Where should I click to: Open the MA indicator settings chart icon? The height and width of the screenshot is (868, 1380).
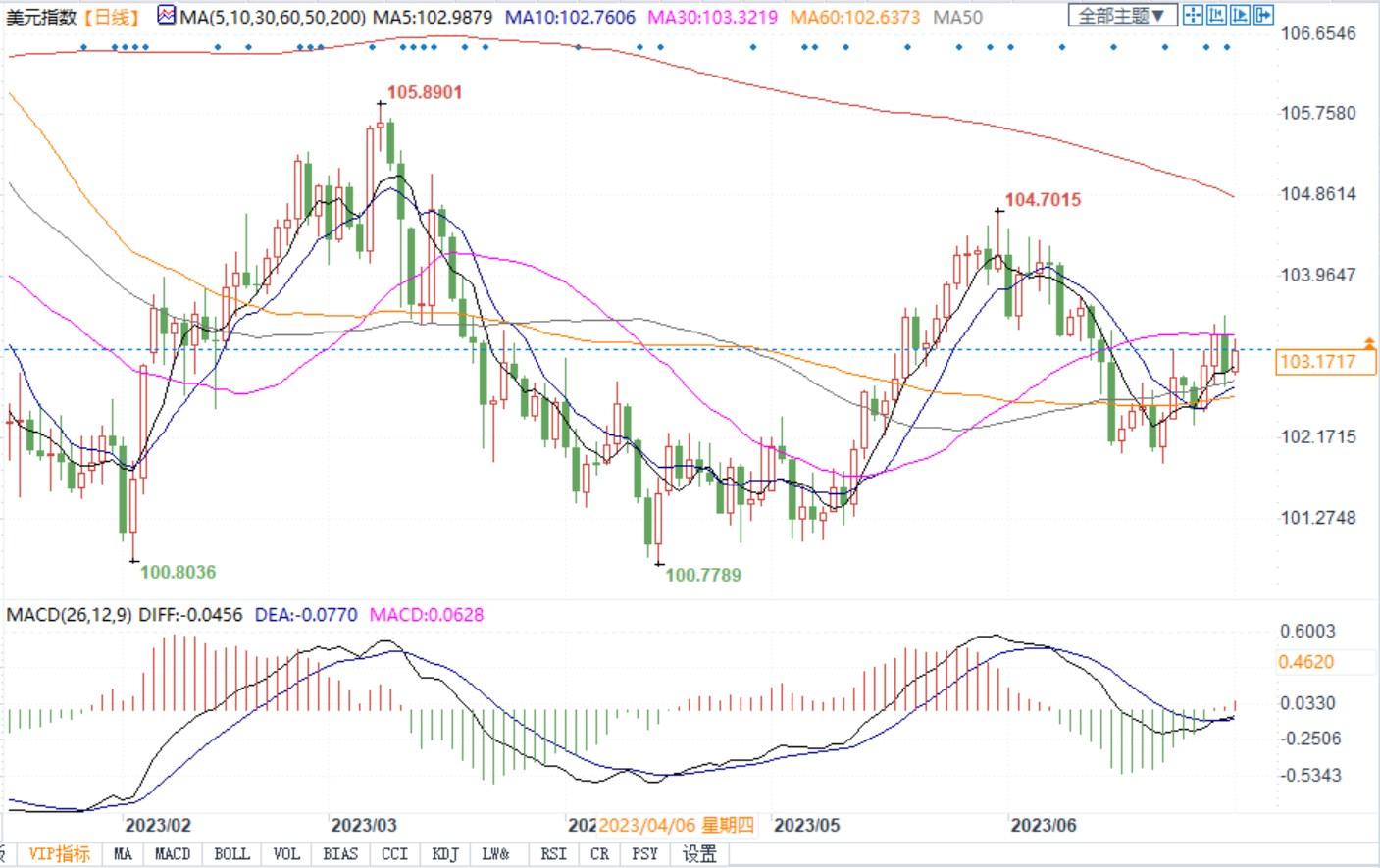[x=166, y=16]
